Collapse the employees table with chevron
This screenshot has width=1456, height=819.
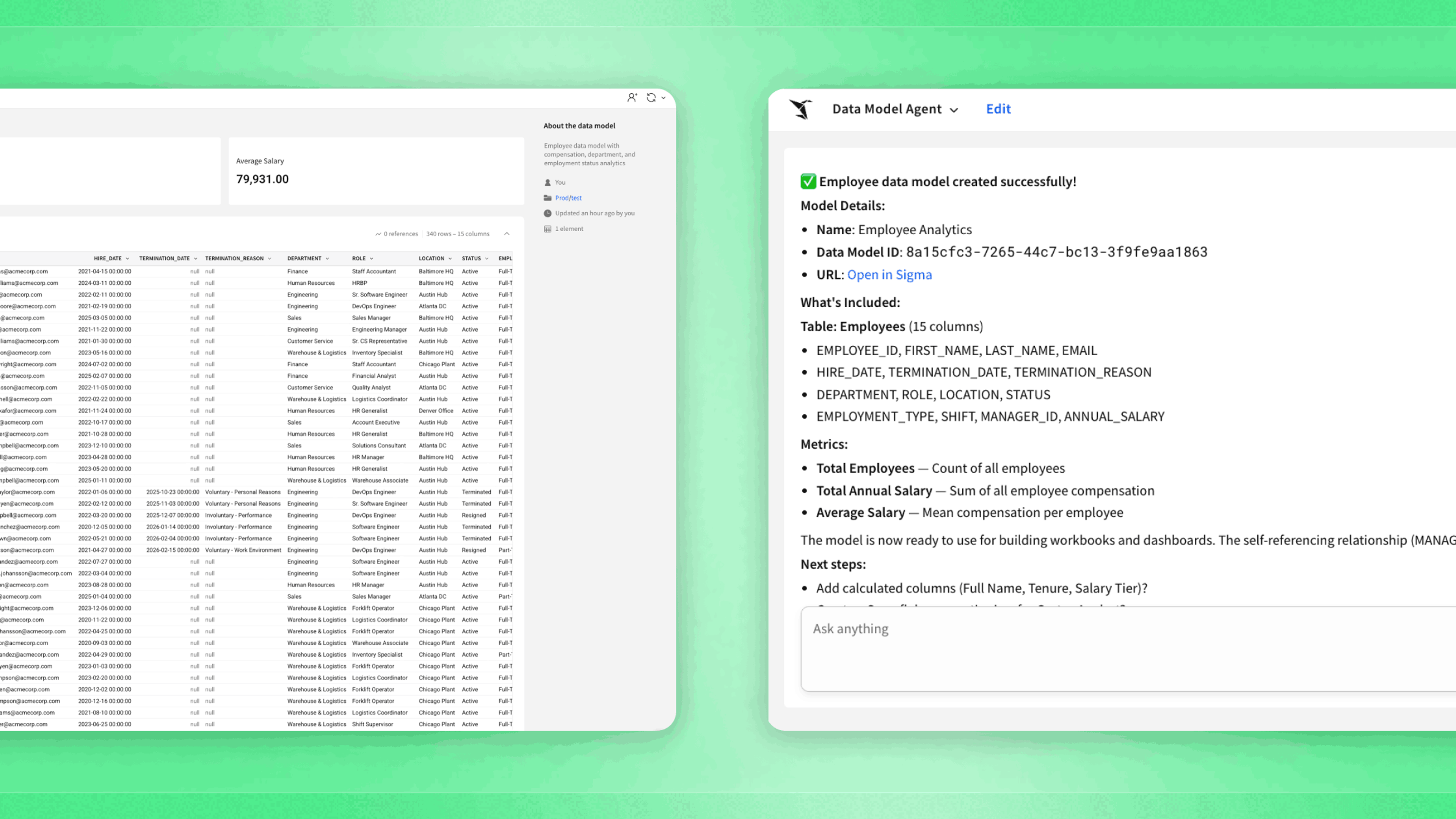507,234
